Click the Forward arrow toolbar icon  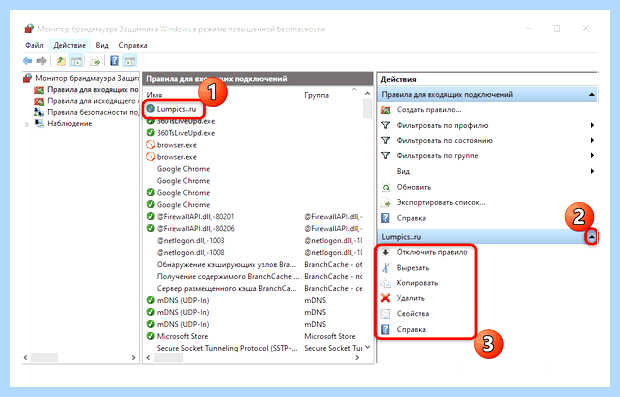point(42,61)
